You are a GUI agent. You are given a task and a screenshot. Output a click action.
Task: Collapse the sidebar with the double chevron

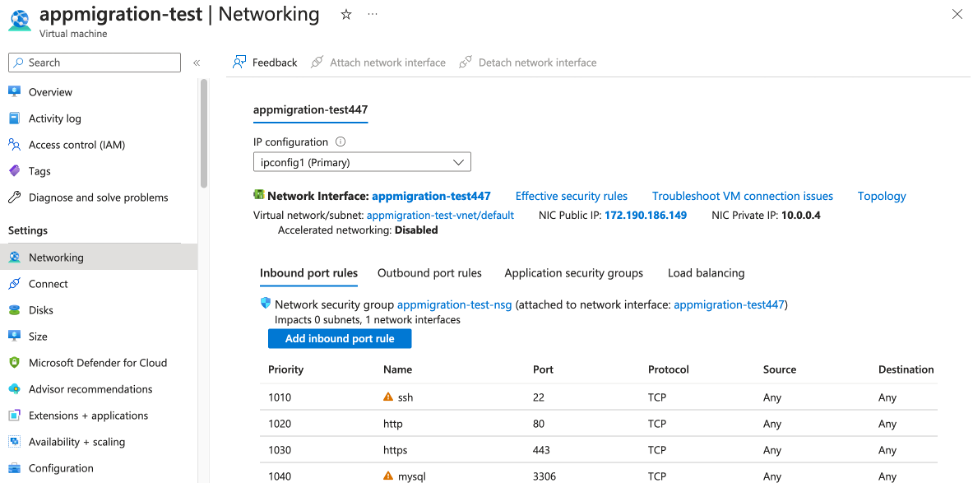[x=196, y=63]
